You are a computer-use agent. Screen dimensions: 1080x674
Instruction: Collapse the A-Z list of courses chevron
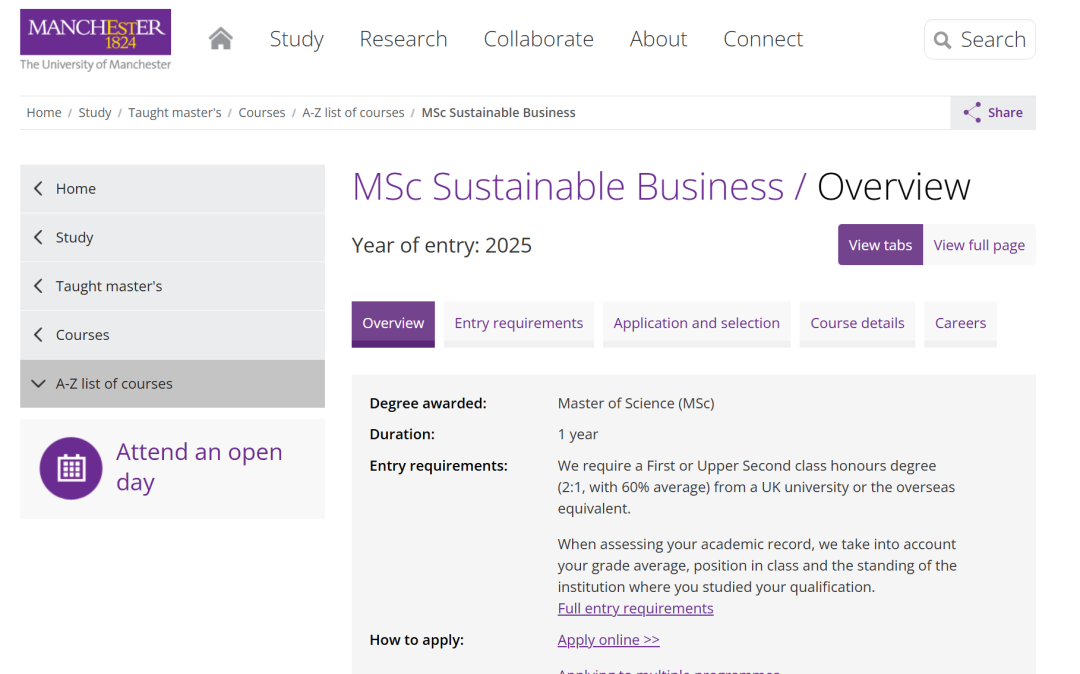pos(39,383)
